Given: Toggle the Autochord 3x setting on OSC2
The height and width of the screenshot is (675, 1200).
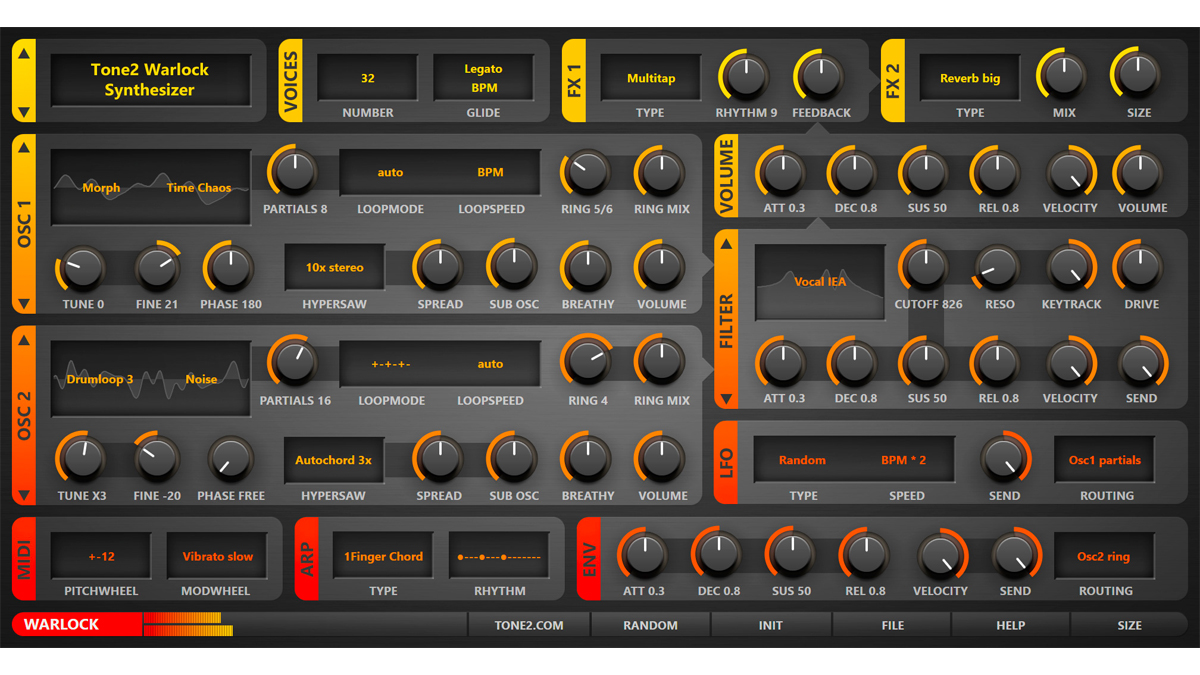Looking at the screenshot, I should [x=334, y=460].
